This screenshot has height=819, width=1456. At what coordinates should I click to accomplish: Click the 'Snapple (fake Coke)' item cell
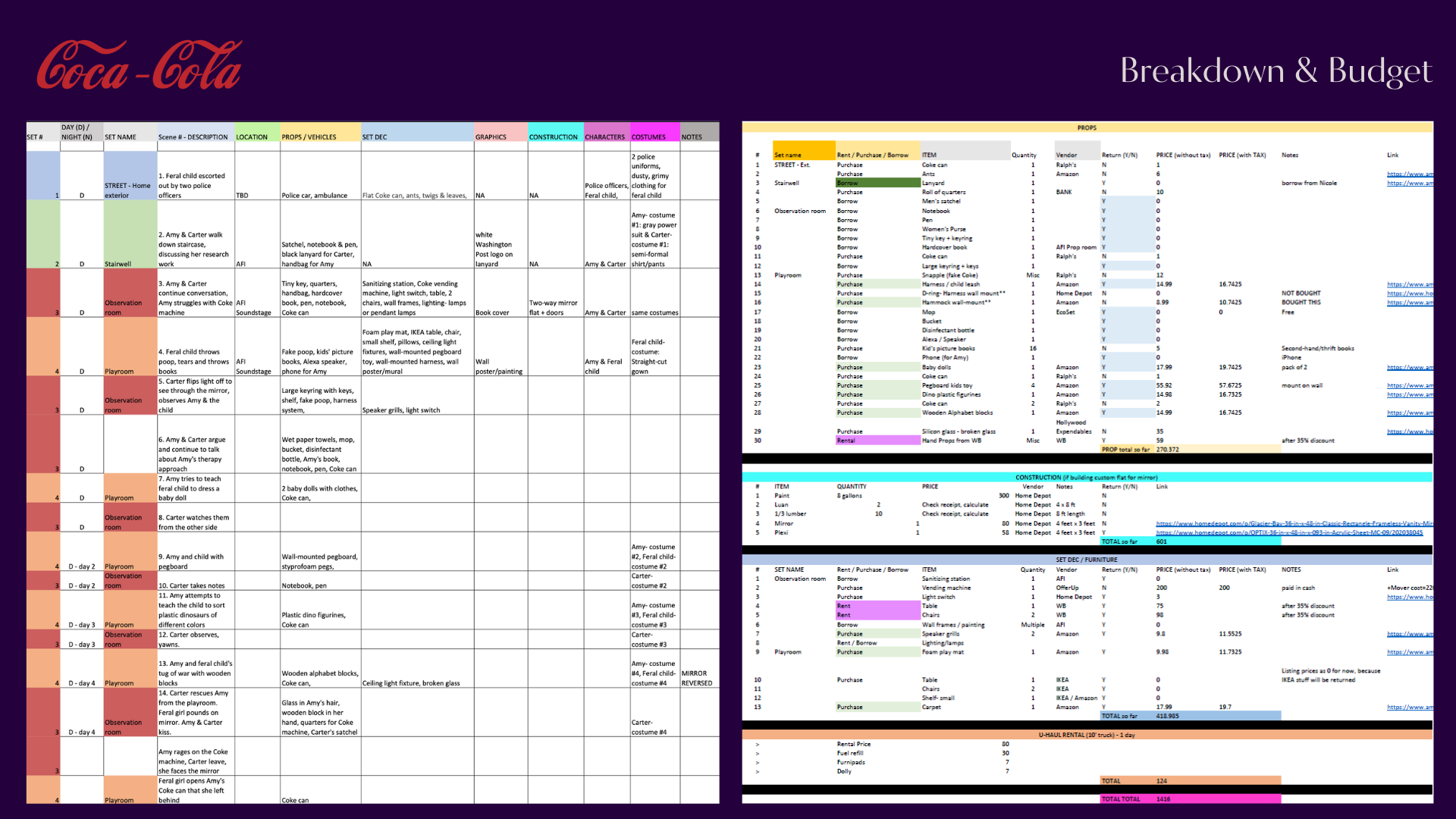949,275
